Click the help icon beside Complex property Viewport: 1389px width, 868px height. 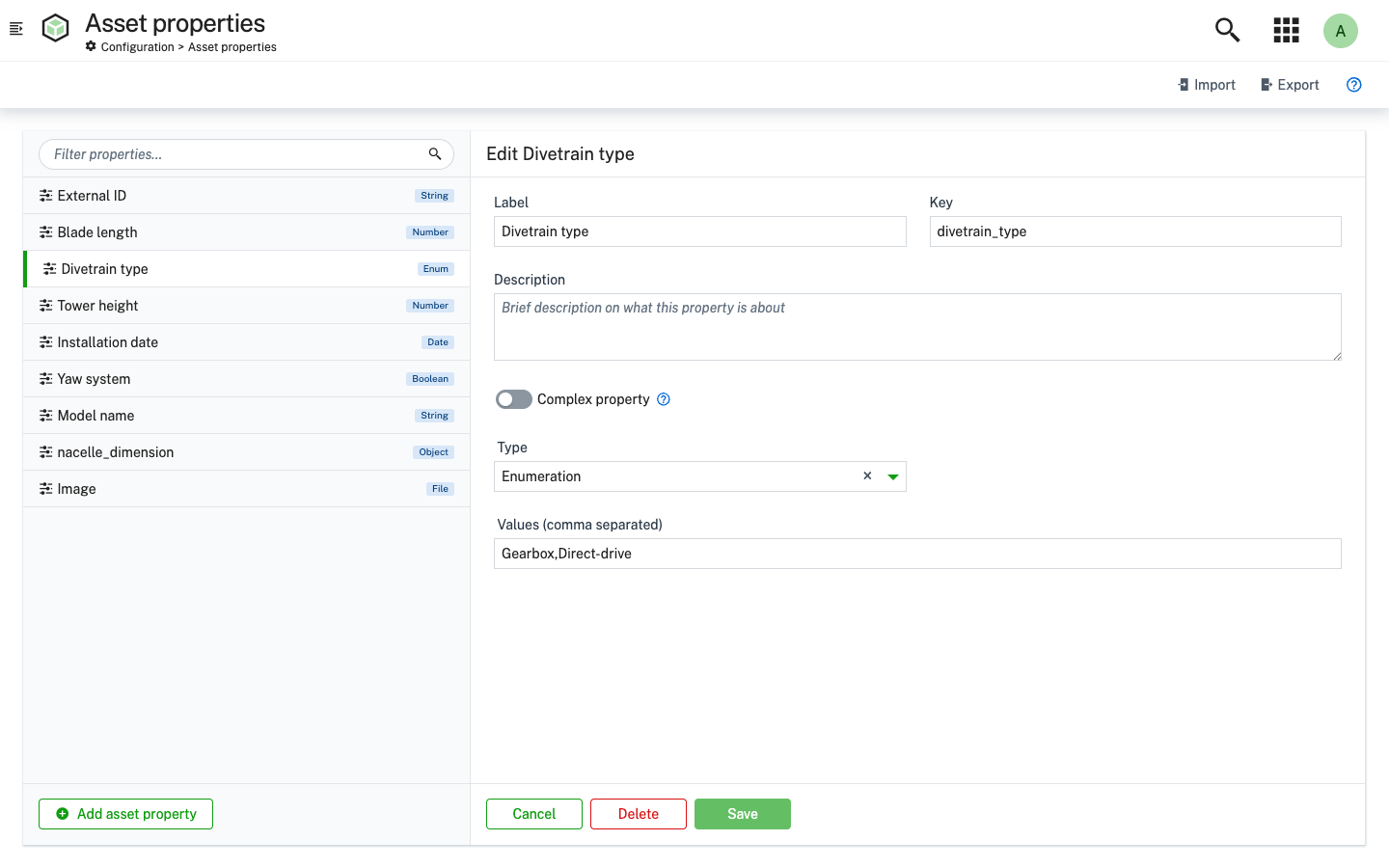tap(663, 398)
